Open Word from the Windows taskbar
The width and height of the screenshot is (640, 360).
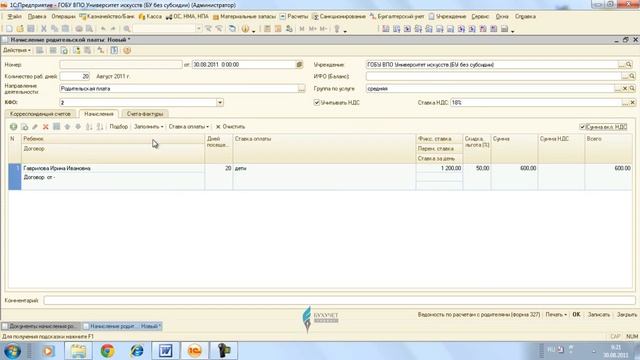(x=165, y=351)
